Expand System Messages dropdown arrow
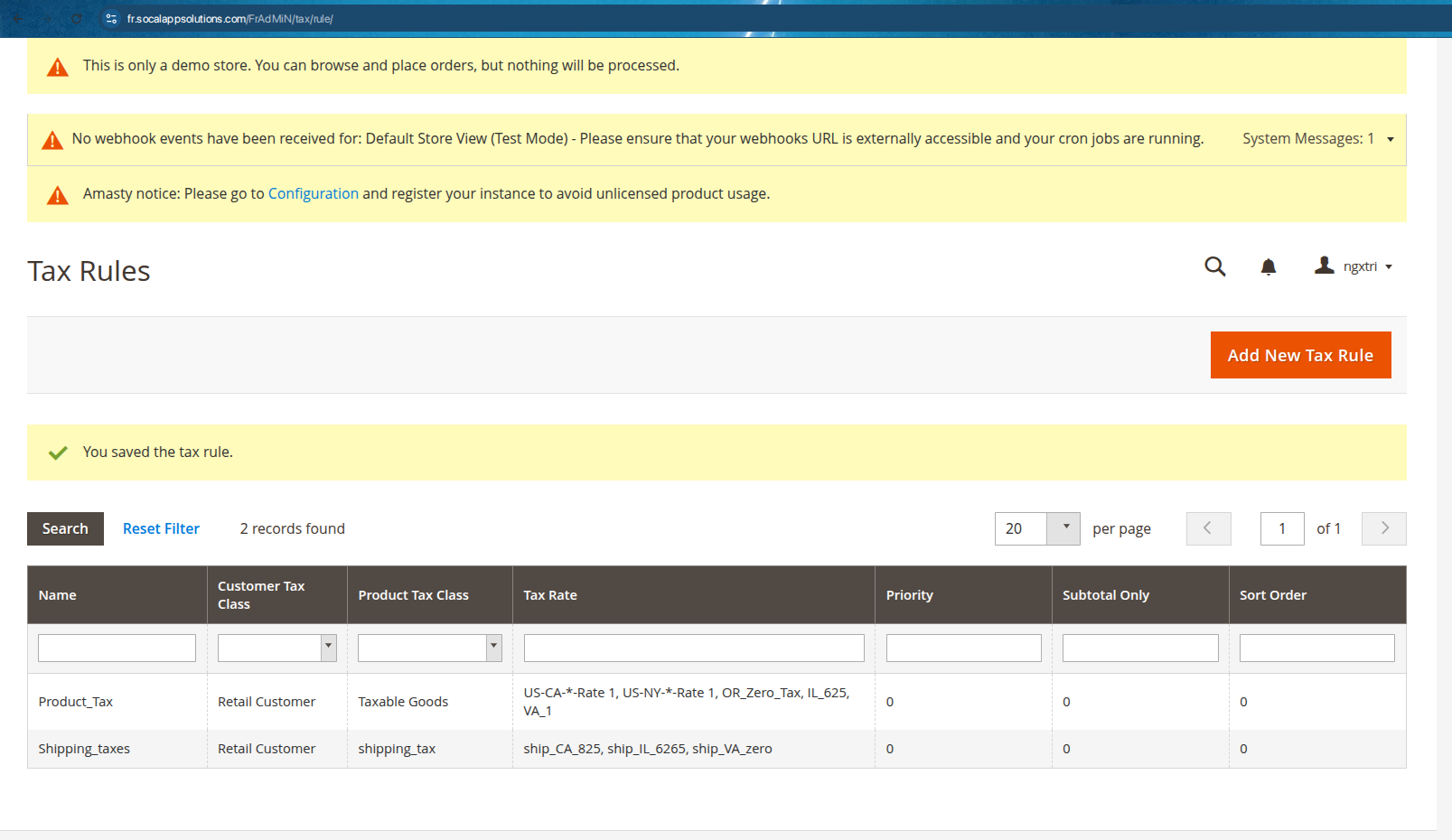The image size is (1452, 840). point(1391,139)
